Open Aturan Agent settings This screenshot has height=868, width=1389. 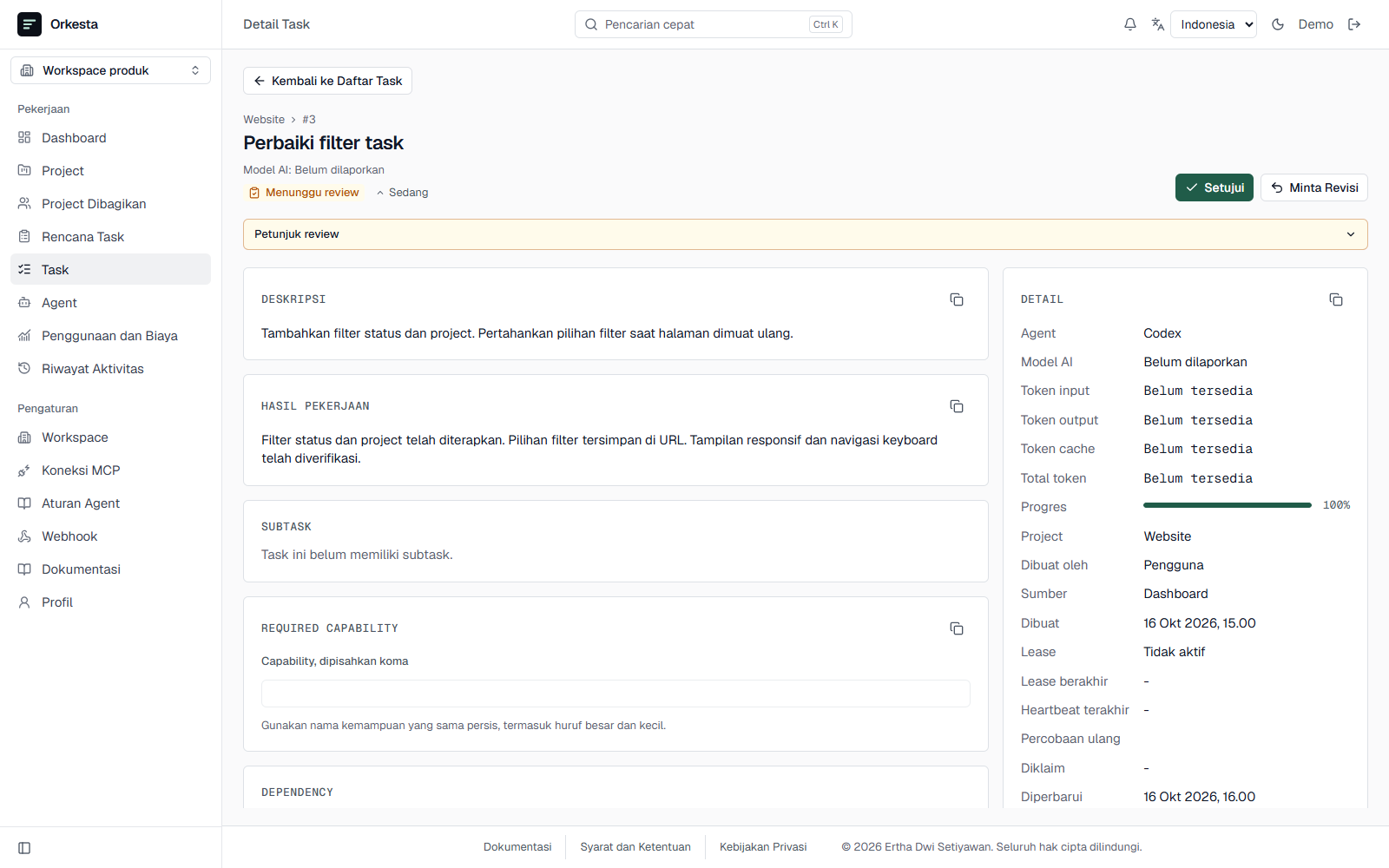[x=110, y=503]
